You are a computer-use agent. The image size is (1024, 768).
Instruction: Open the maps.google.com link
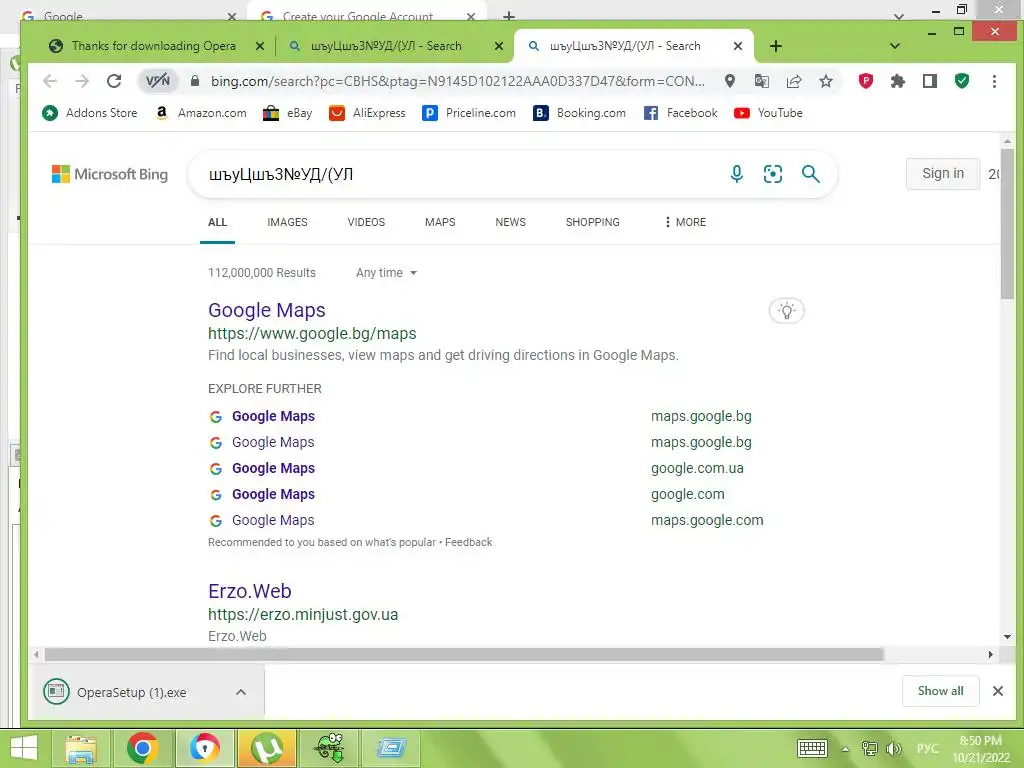pyautogui.click(x=707, y=520)
